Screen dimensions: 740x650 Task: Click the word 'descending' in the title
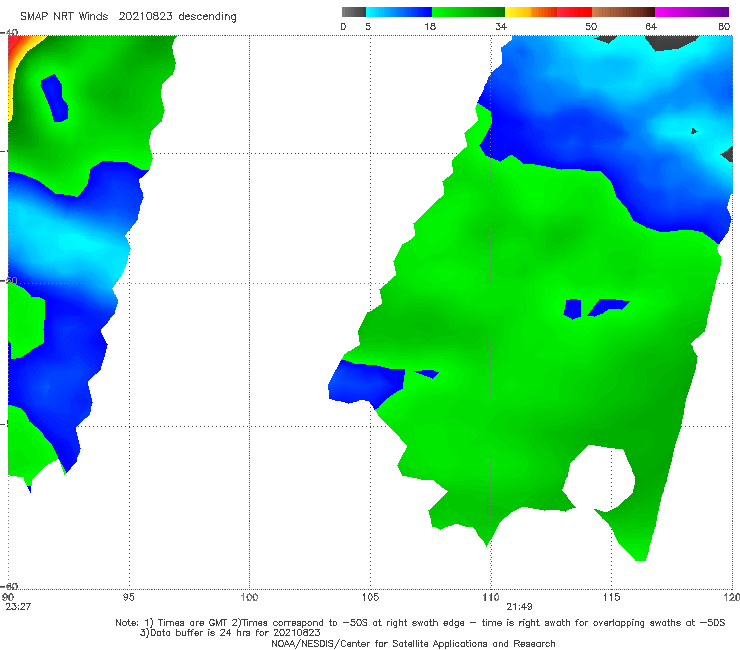[208, 17]
